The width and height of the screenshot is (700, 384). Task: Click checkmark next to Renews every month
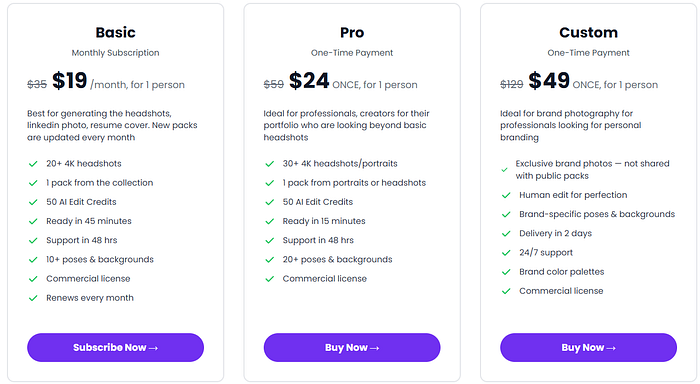click(33, 298)
